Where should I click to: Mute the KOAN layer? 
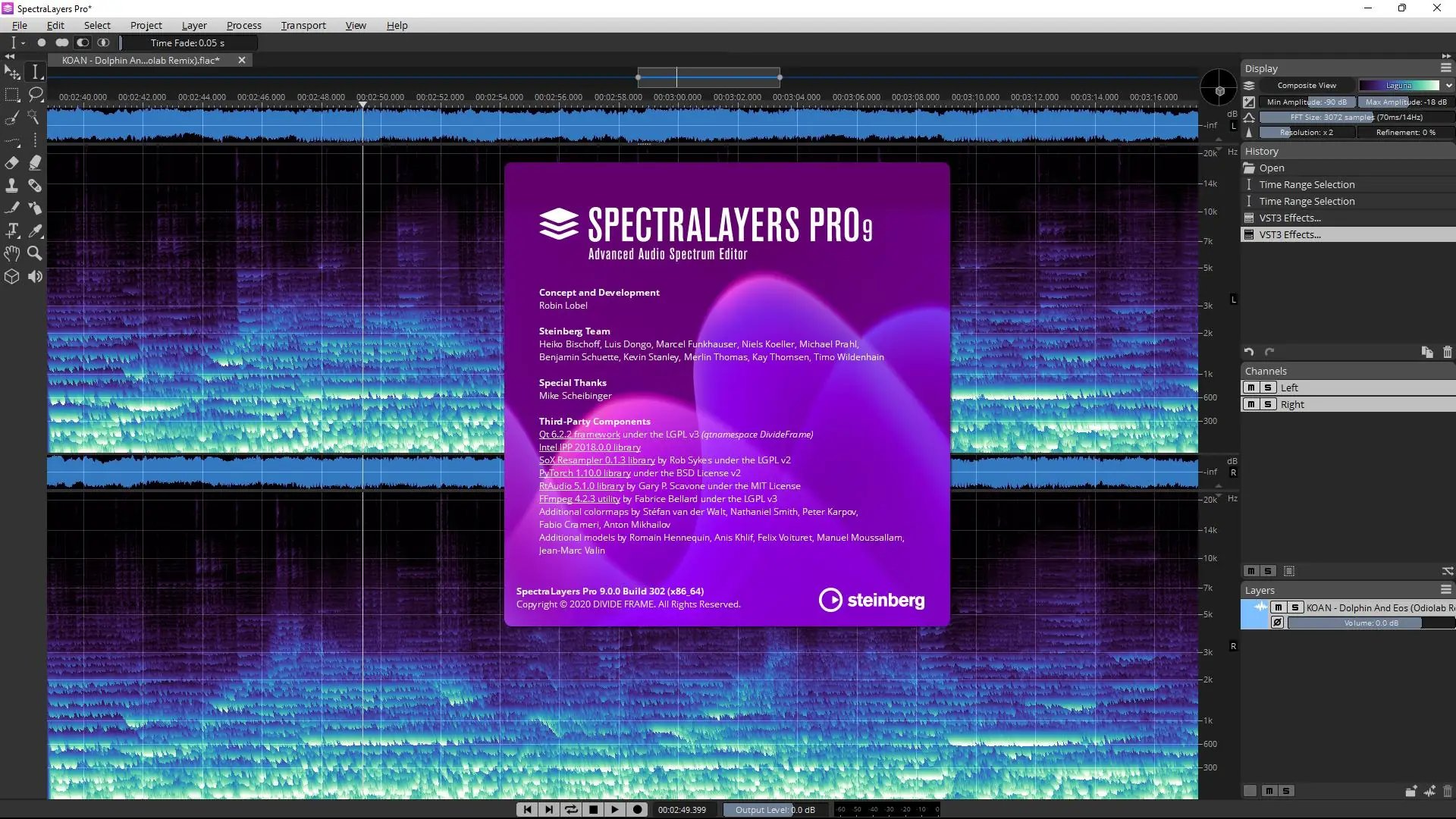click(1279, 607)
